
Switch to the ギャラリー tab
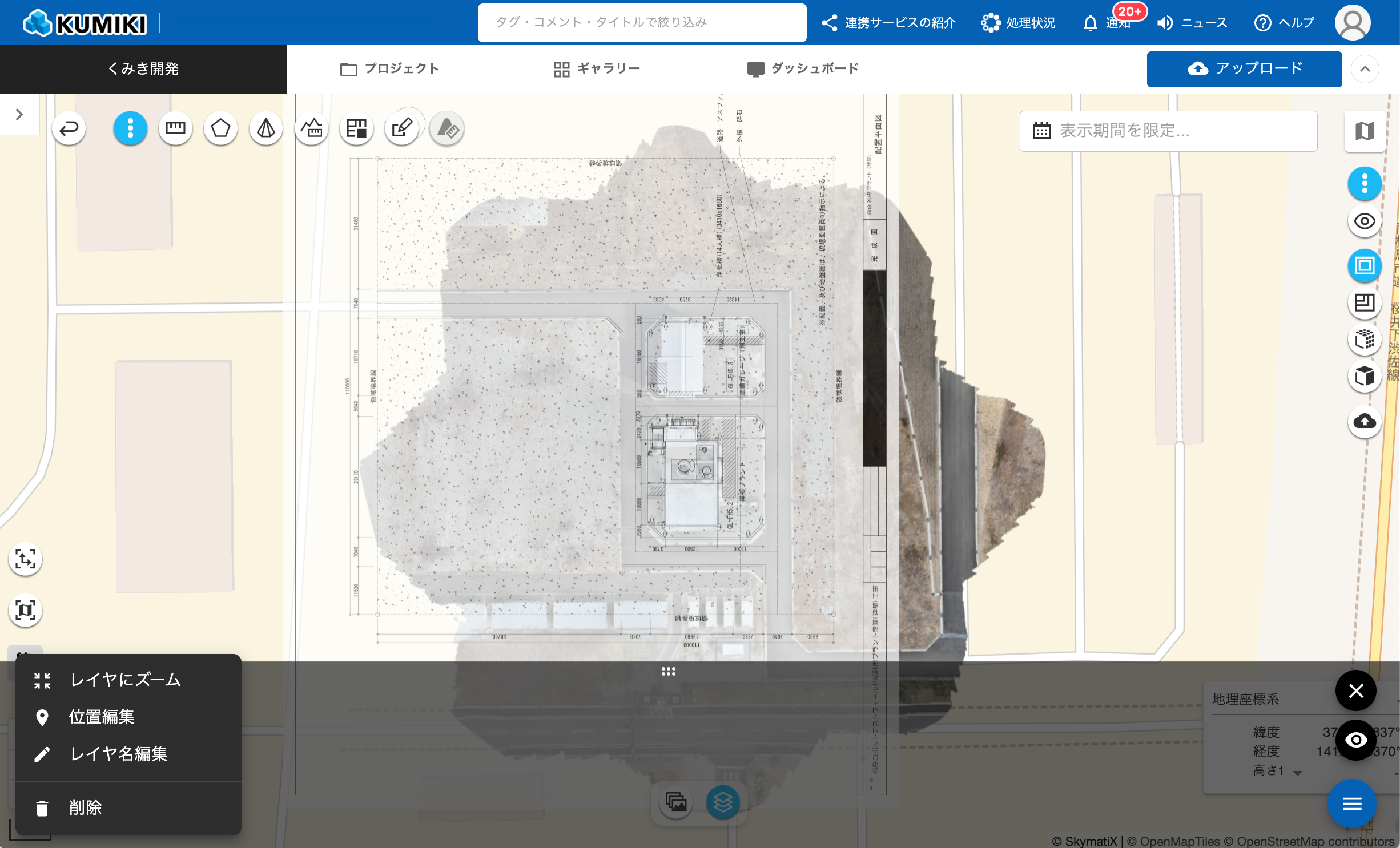coord(596,69)
